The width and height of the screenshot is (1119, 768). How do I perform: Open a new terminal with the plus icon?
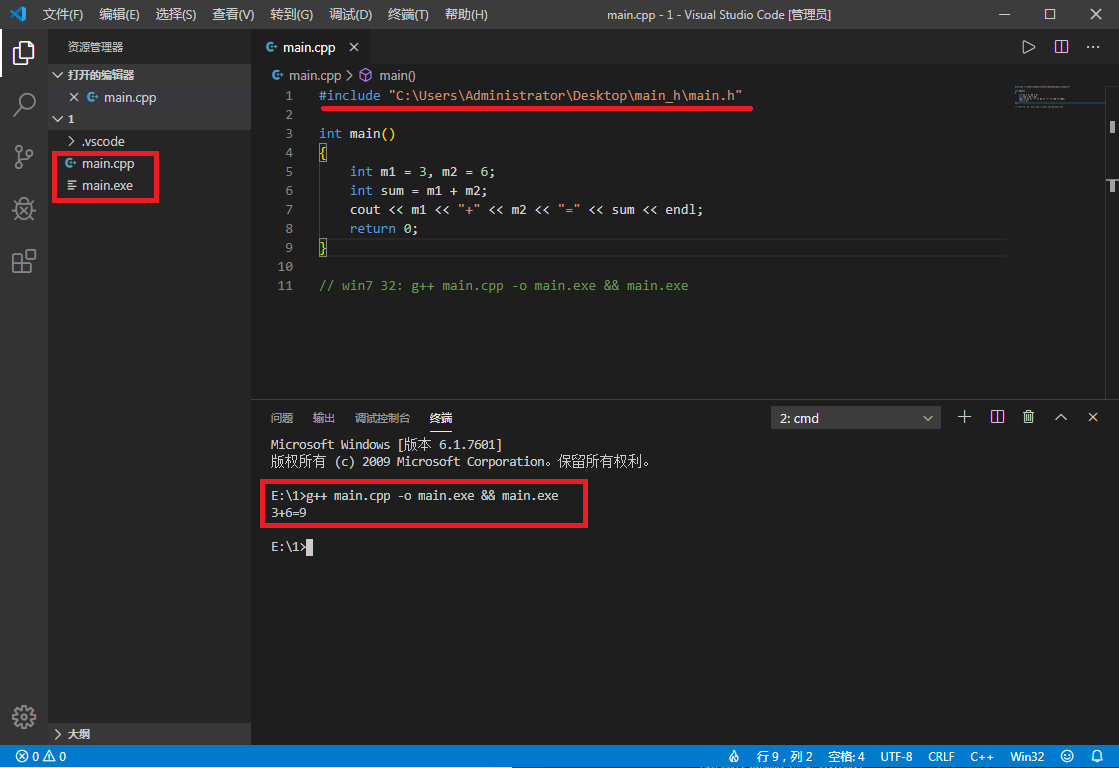(964, 417)
